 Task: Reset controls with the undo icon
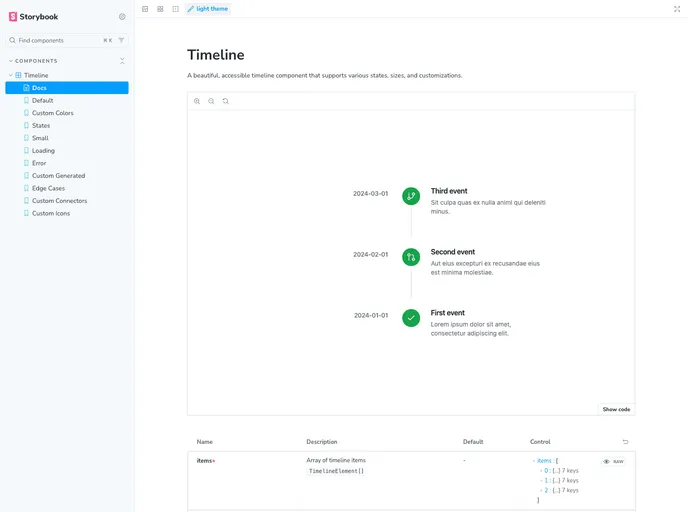click(x=626, y=441)
